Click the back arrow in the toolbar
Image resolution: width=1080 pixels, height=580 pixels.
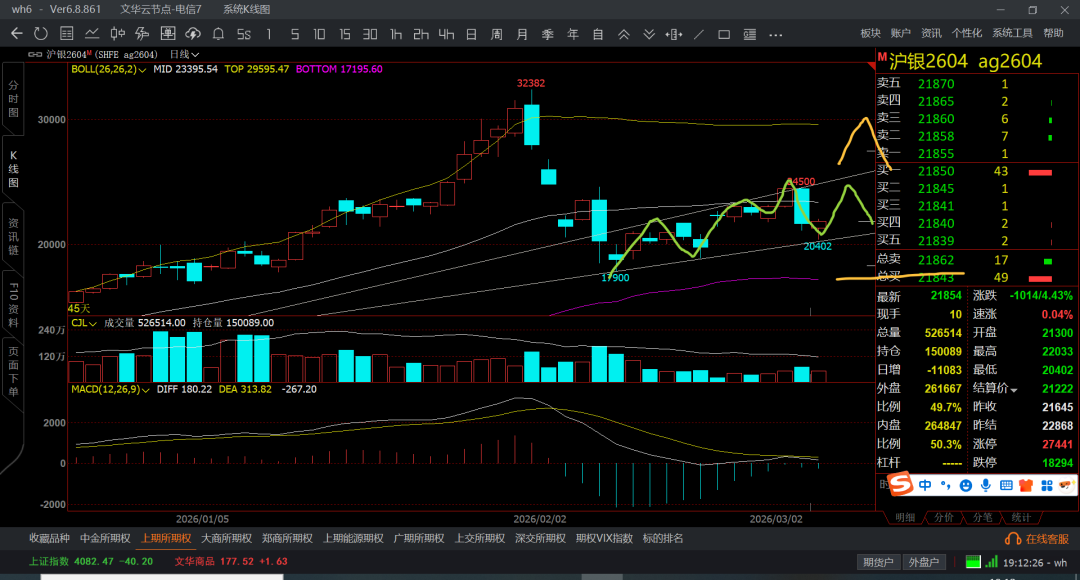(x=16, y=33)
